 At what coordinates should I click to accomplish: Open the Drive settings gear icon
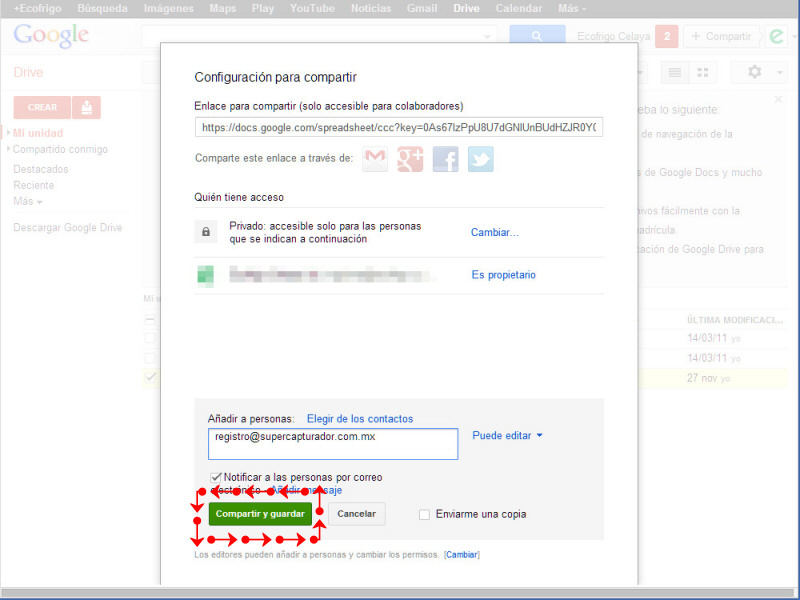tap(755, 72)
